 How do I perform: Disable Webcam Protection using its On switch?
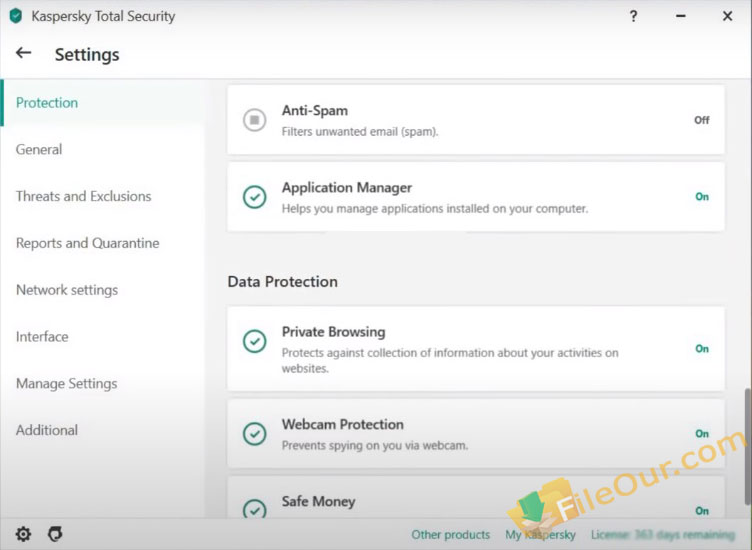[702, 433]
